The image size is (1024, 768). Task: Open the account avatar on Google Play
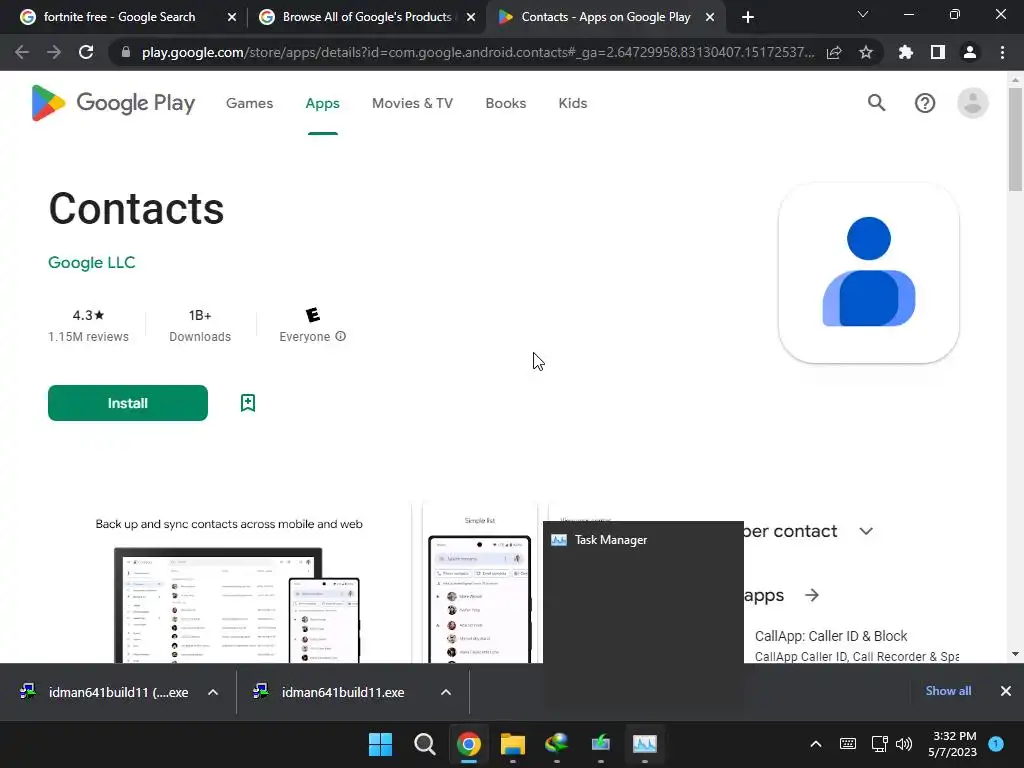pos(972,103)
